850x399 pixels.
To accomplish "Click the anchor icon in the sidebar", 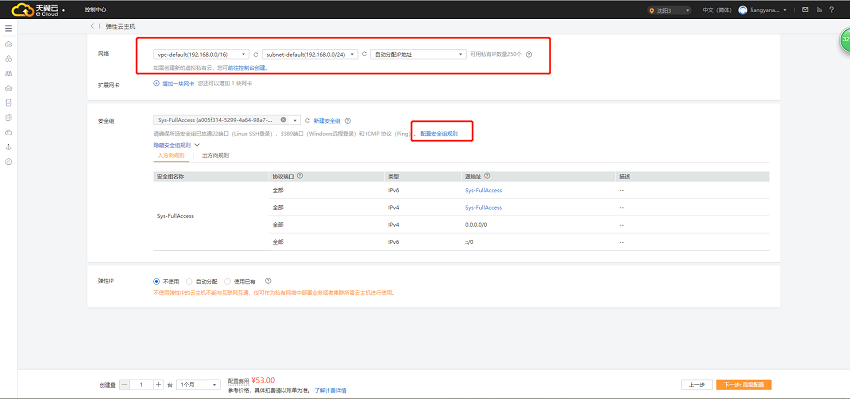I will tap(8, 147).
